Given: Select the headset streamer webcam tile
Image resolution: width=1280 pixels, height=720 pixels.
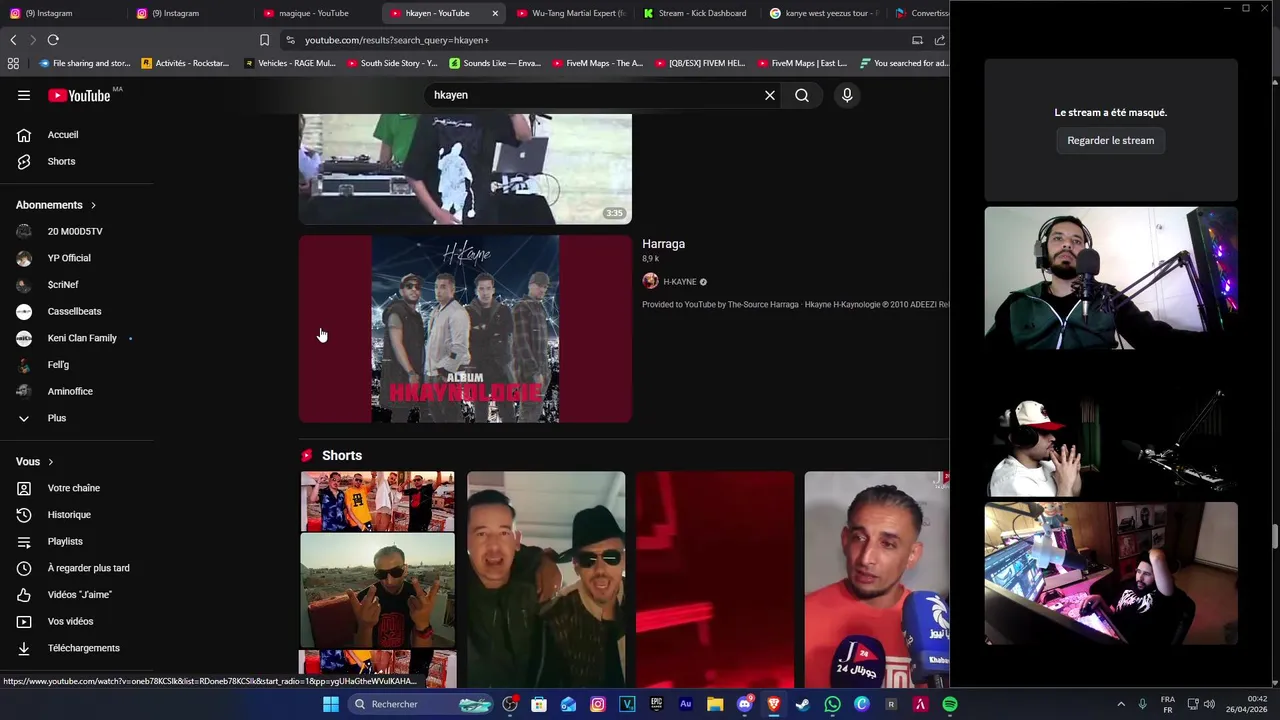Looking at the screenshot, I should click(x=1111, y=278).
